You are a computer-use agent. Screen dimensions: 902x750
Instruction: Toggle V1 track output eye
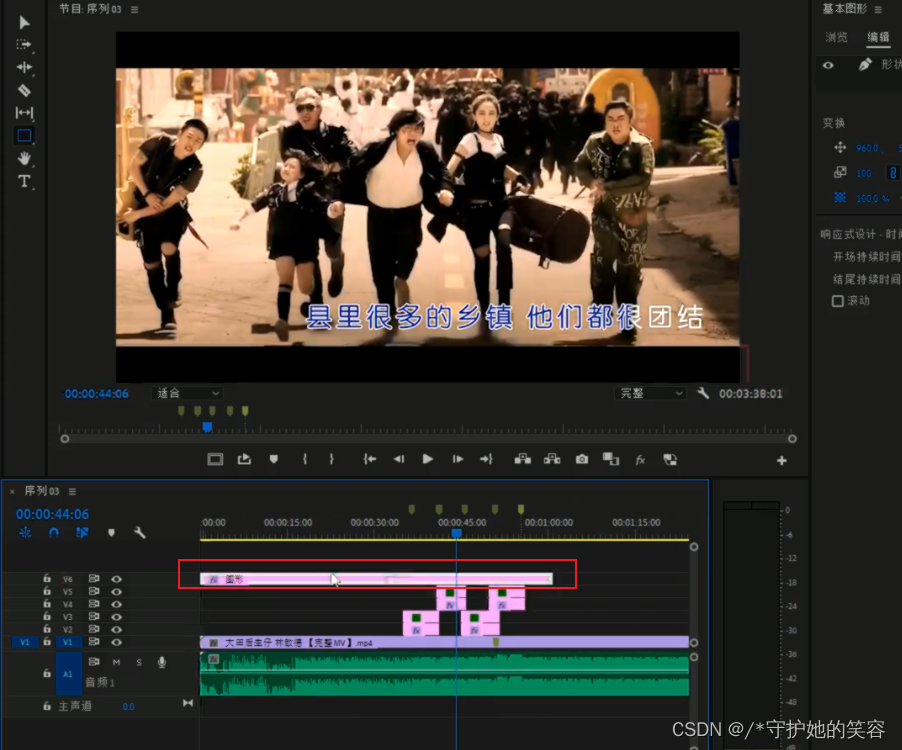pos(116,642)
